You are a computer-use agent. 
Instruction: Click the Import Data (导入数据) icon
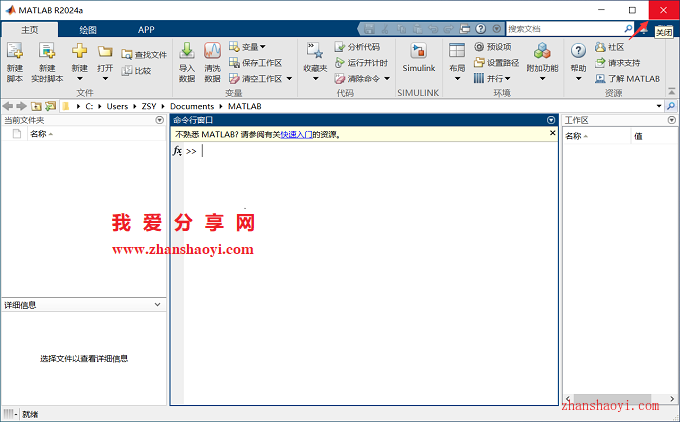click(x=187, y=51)
